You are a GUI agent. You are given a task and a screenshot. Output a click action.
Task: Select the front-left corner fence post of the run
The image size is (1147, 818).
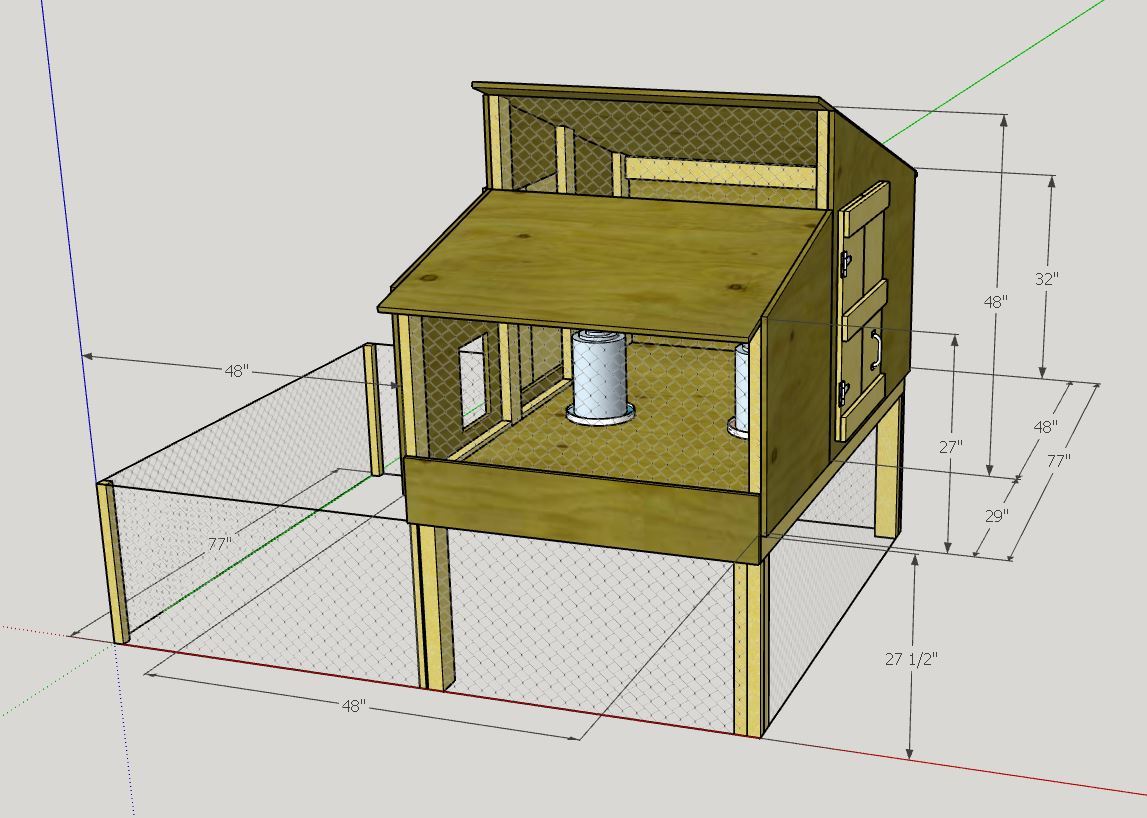115,560
